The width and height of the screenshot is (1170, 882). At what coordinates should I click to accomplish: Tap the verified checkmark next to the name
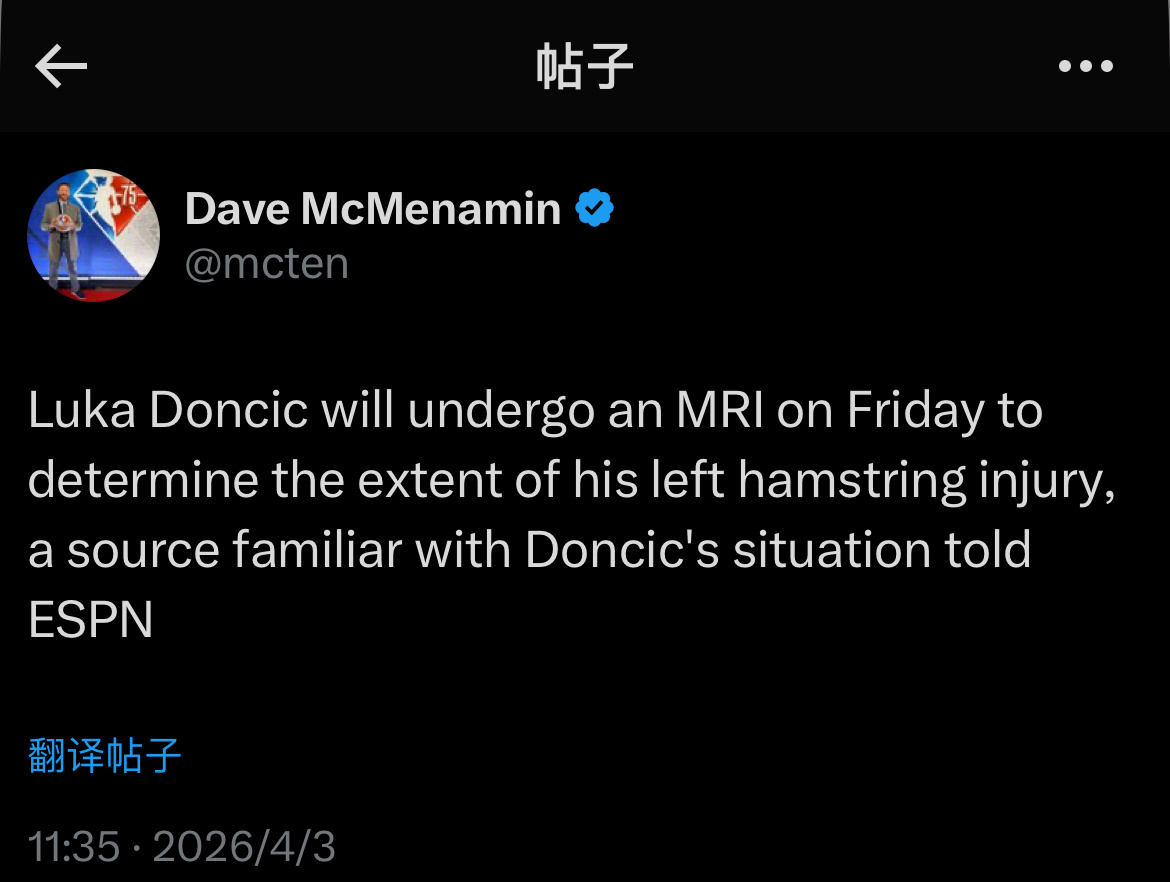[595, 206]
